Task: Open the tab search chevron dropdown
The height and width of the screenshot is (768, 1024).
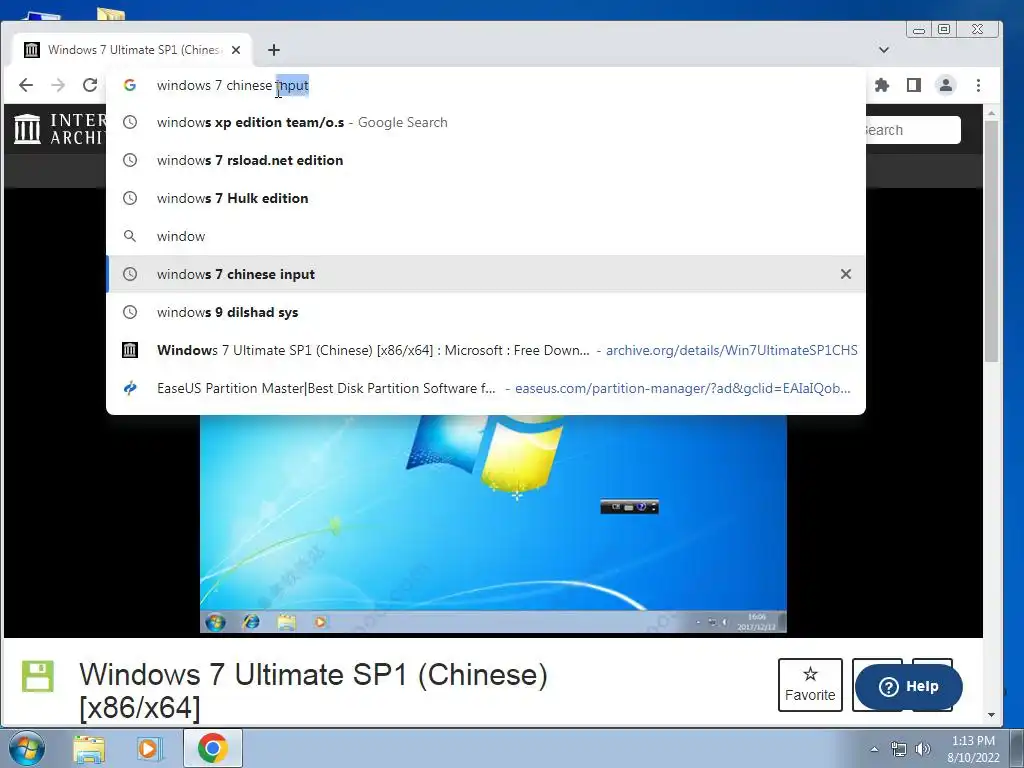Action: tap(884, 50)
